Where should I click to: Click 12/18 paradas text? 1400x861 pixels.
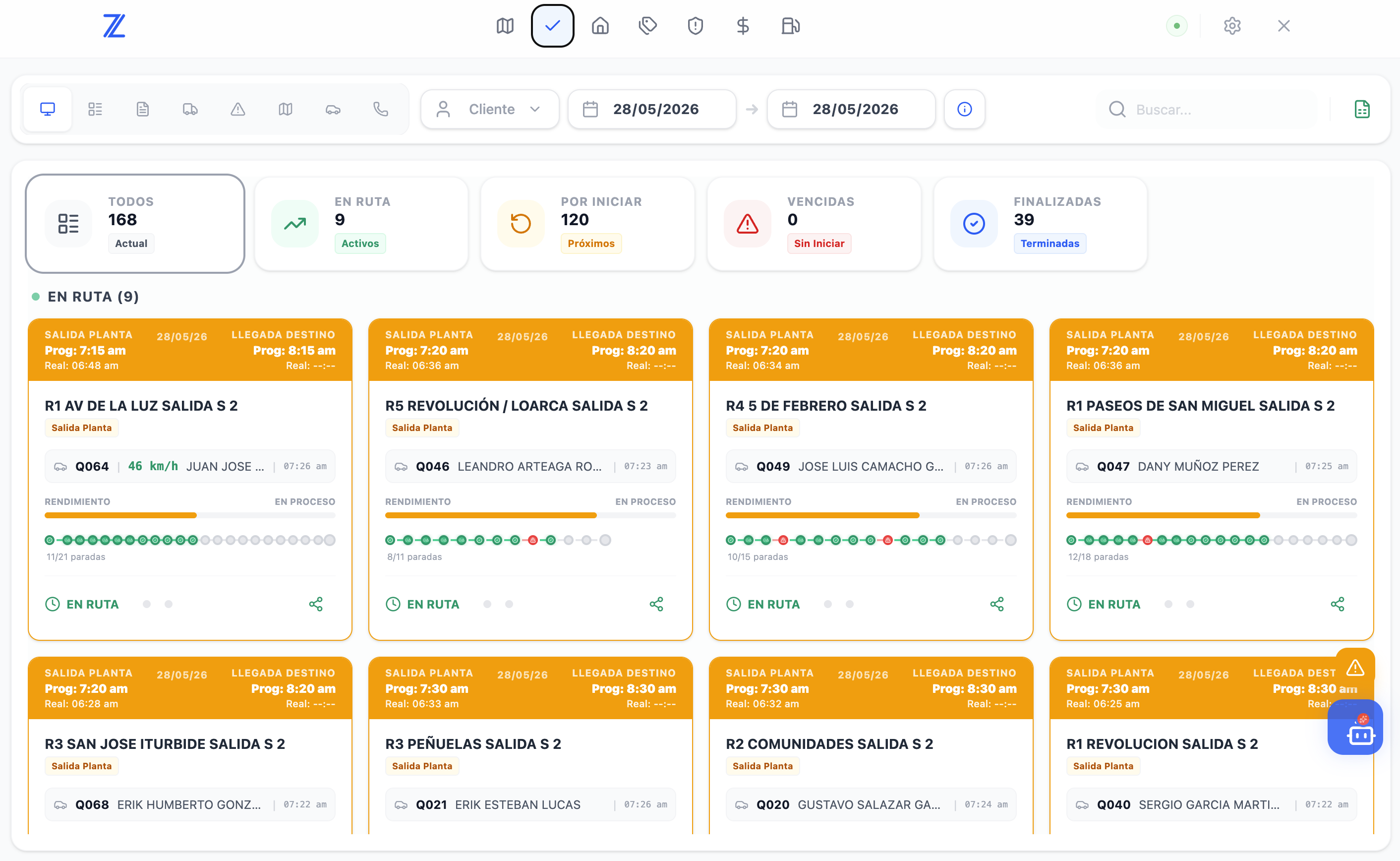(x=1099, y=557)
